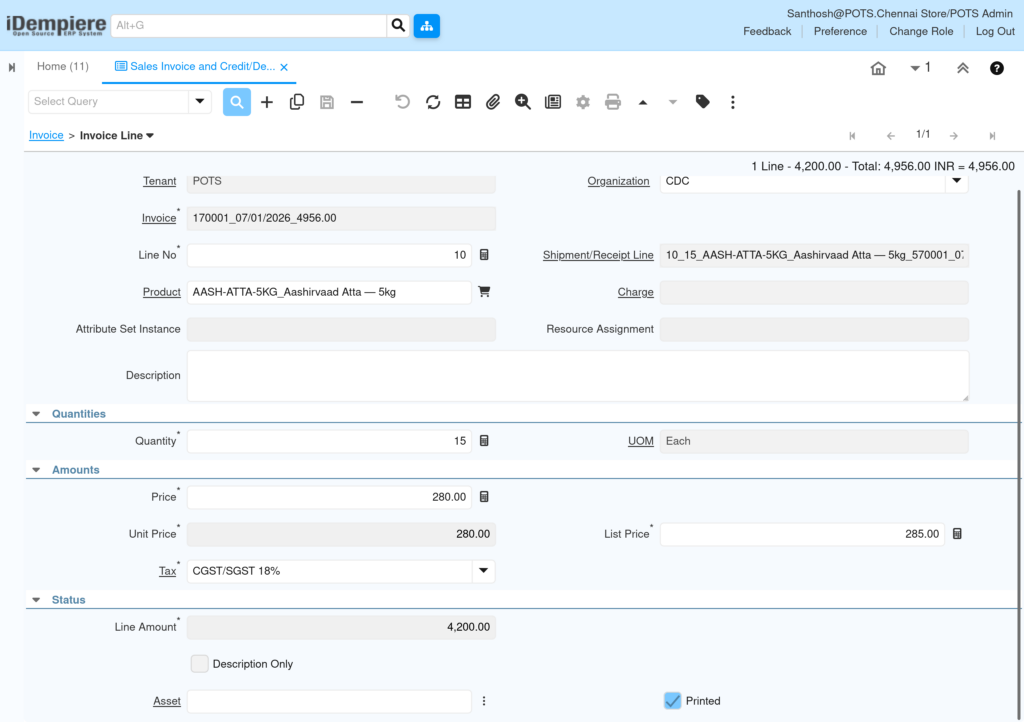Viewport: 1024px width, 722px height.
Task: Click the Zoom Across icon
Action: (522, 102)
